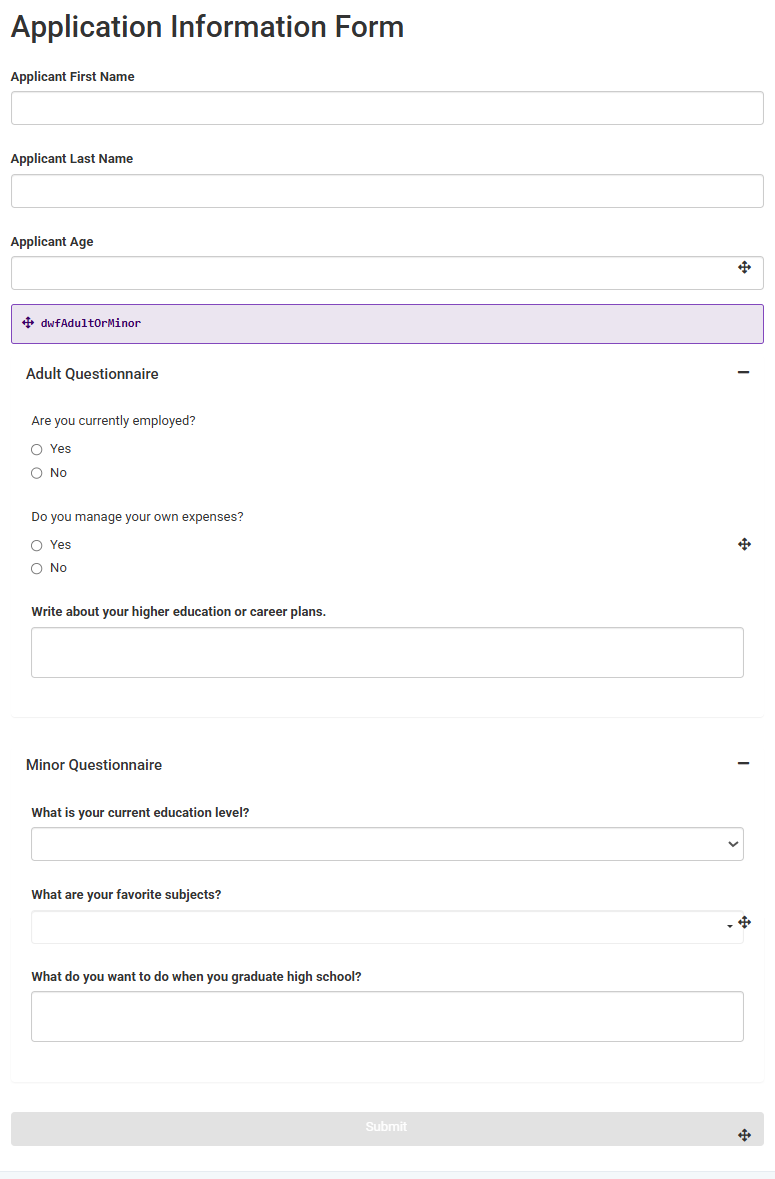Click the move handle beside the expenses question
The width and height of the screenshot is (775, 1179).
744,544
